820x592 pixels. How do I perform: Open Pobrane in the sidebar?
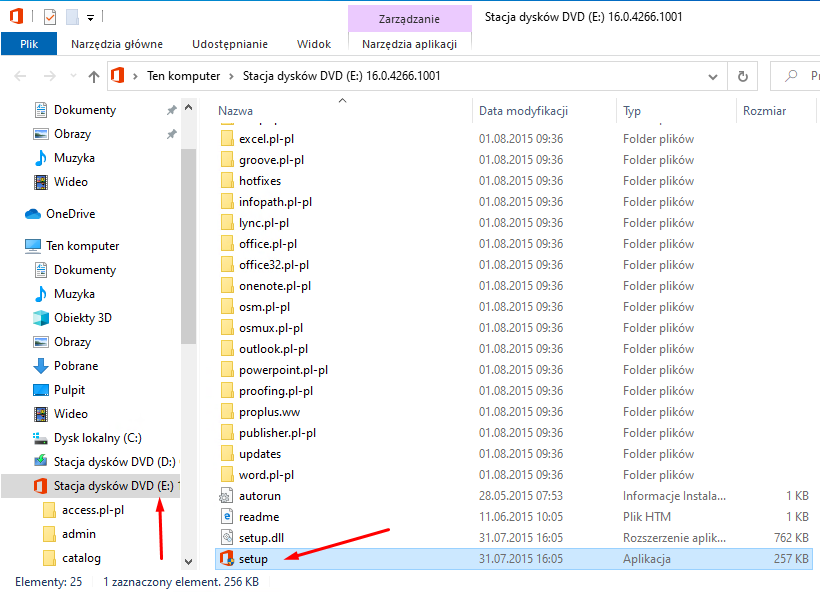click(76, 366)
